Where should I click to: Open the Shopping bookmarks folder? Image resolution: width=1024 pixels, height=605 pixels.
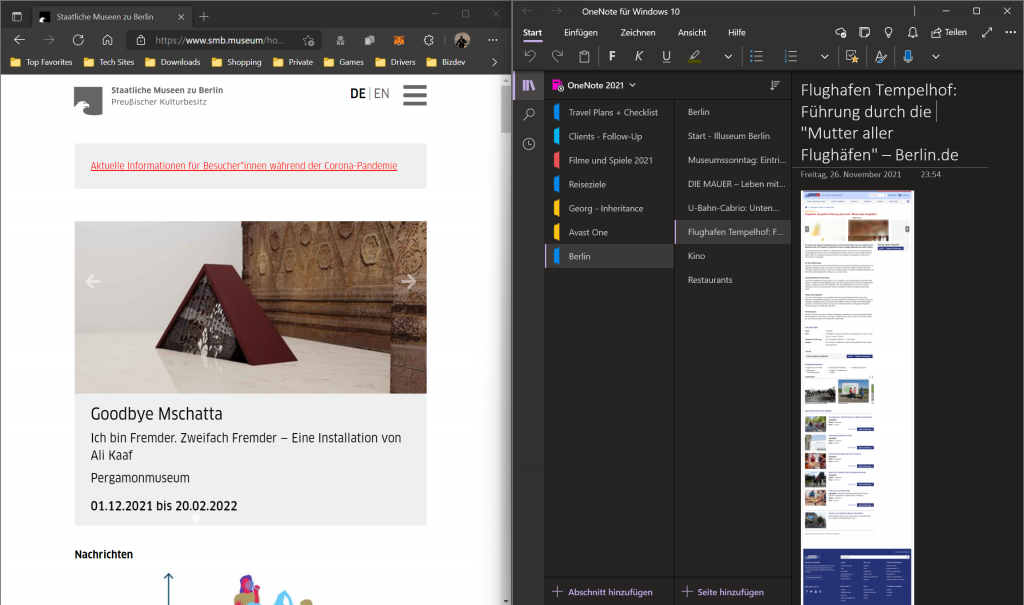tap(236, 62)
